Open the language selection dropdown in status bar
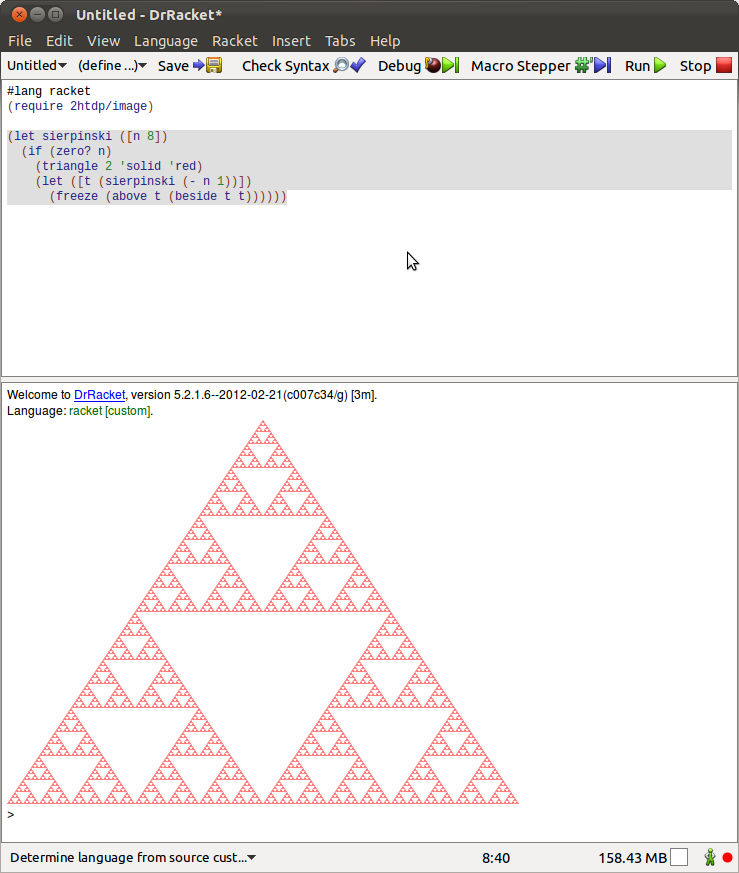739x873 pixels. click(x=133, y=857)
